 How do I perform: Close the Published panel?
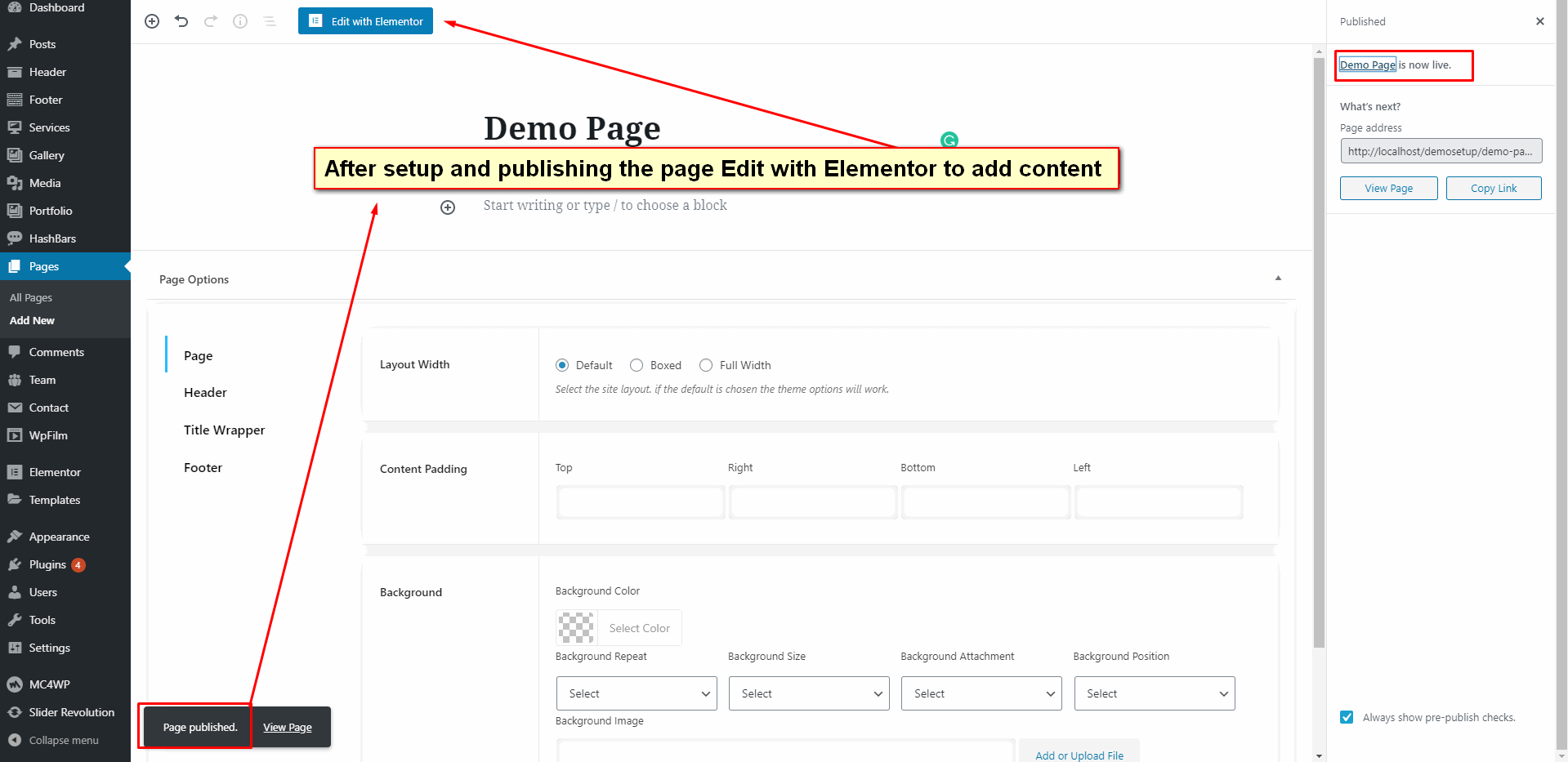click(1540, 21)
